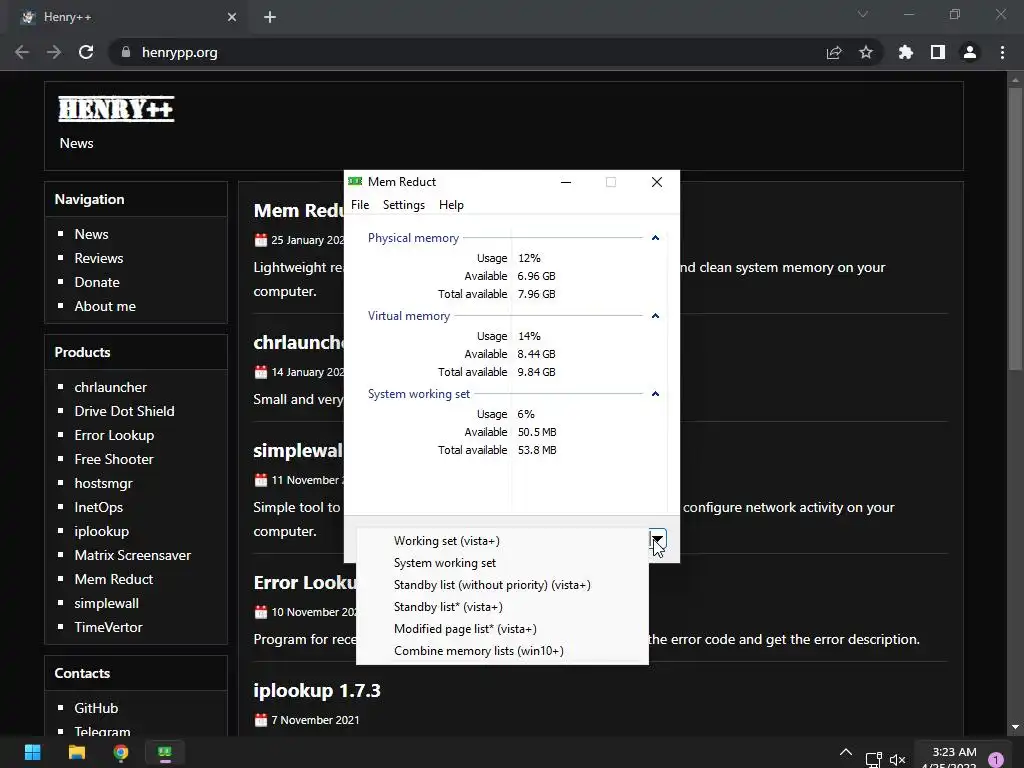
Task: Close the Henry++ tab
Action: [232, 17]
